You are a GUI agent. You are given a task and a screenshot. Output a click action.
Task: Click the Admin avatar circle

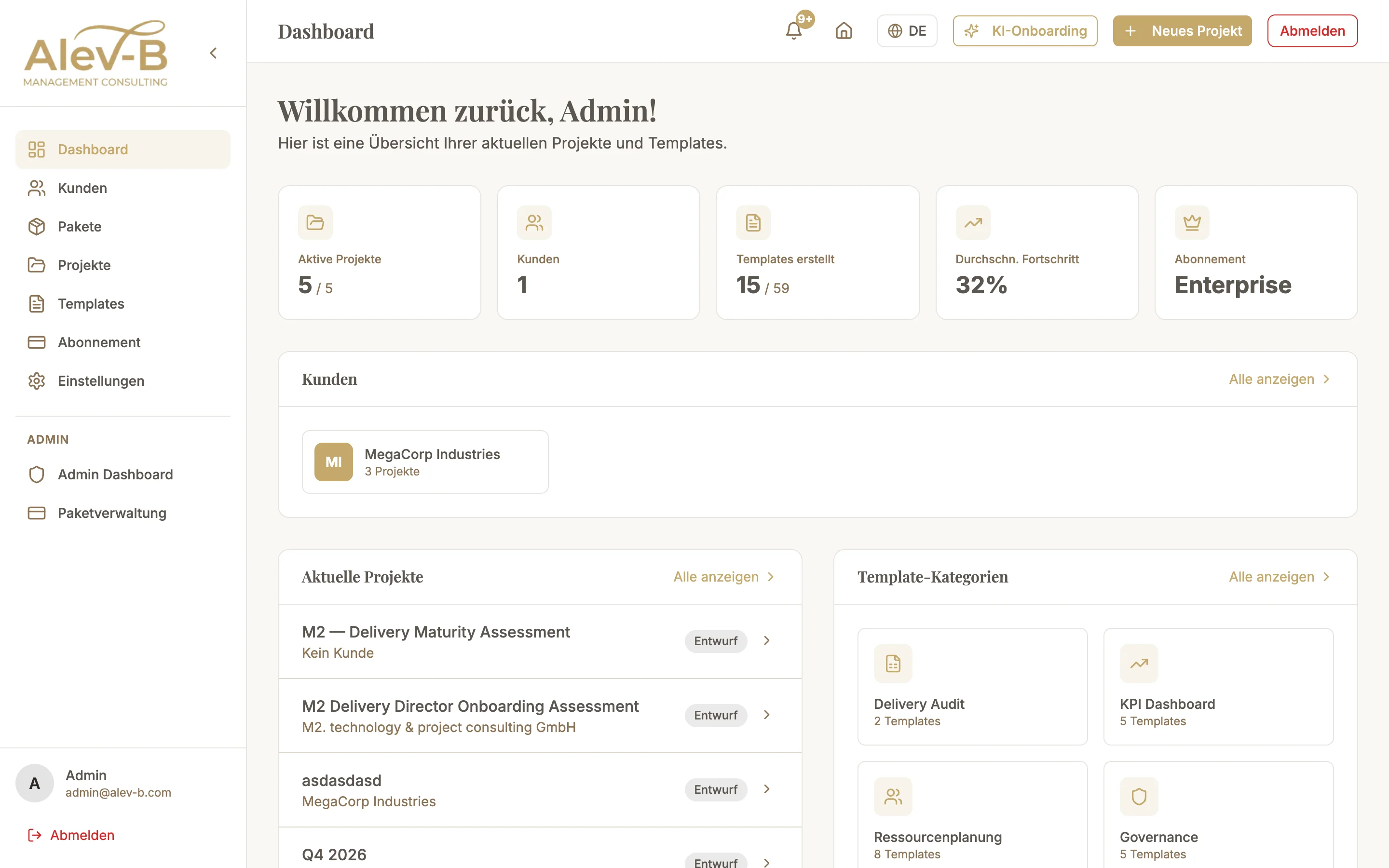tap(34, 783)
